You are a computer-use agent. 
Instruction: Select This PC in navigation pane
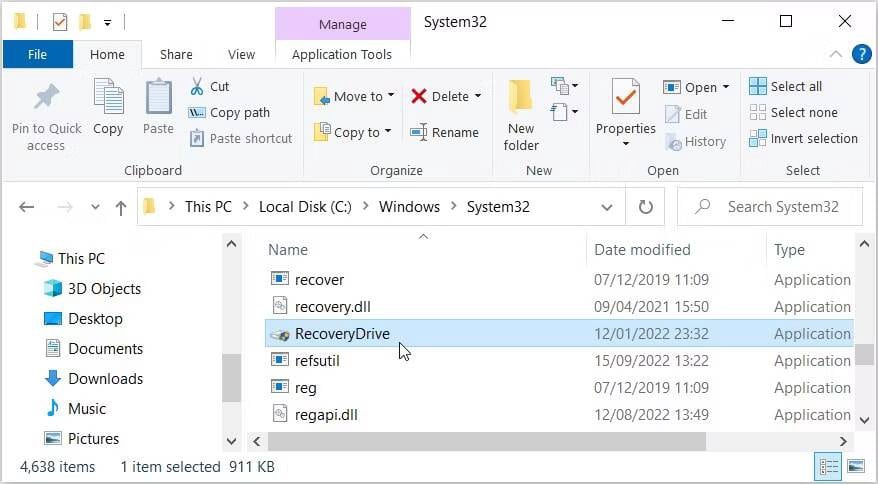(x=81, y=258)
